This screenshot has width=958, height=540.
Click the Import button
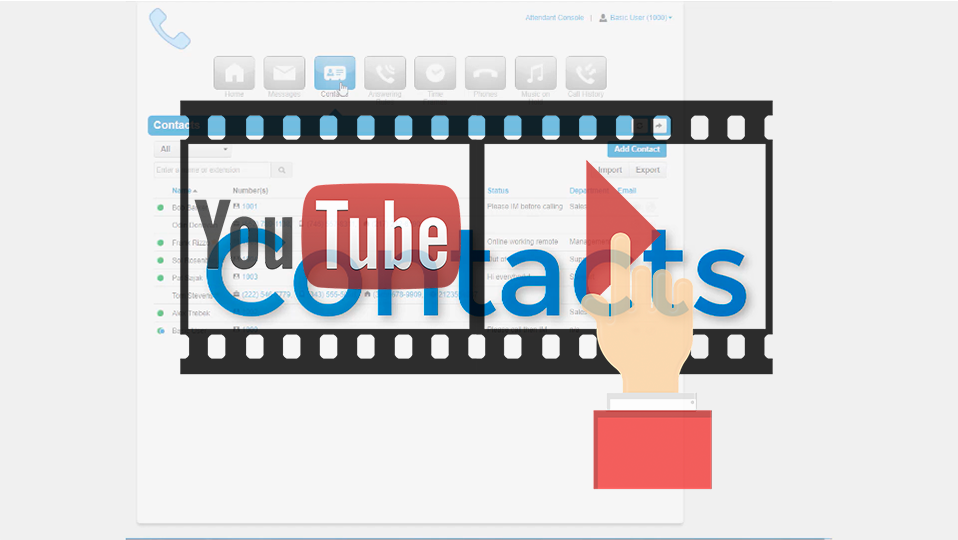pos(610,170)
